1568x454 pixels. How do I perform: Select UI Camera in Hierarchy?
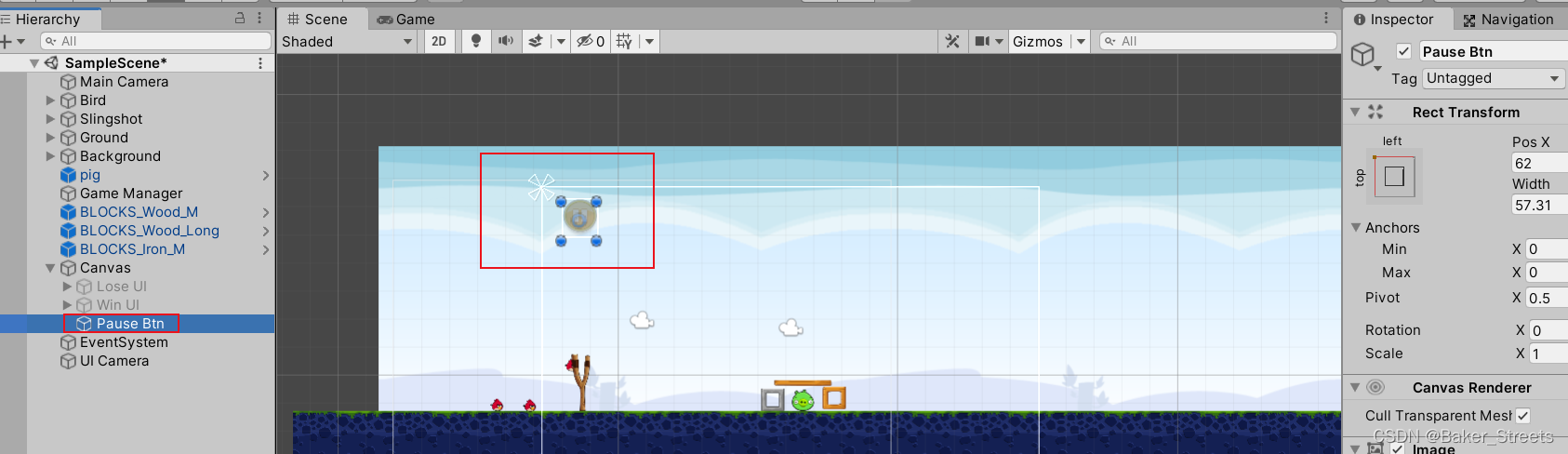[114, 361]
